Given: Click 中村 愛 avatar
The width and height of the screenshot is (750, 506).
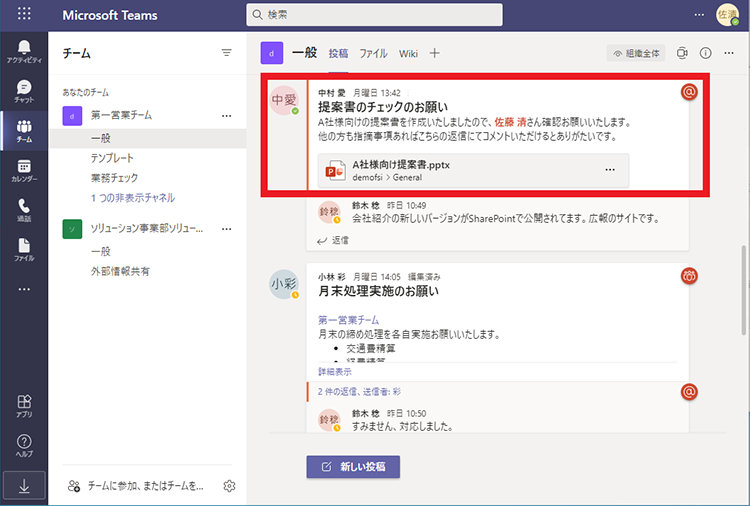Looking at the screenshot, I should [x=284, y=100].
